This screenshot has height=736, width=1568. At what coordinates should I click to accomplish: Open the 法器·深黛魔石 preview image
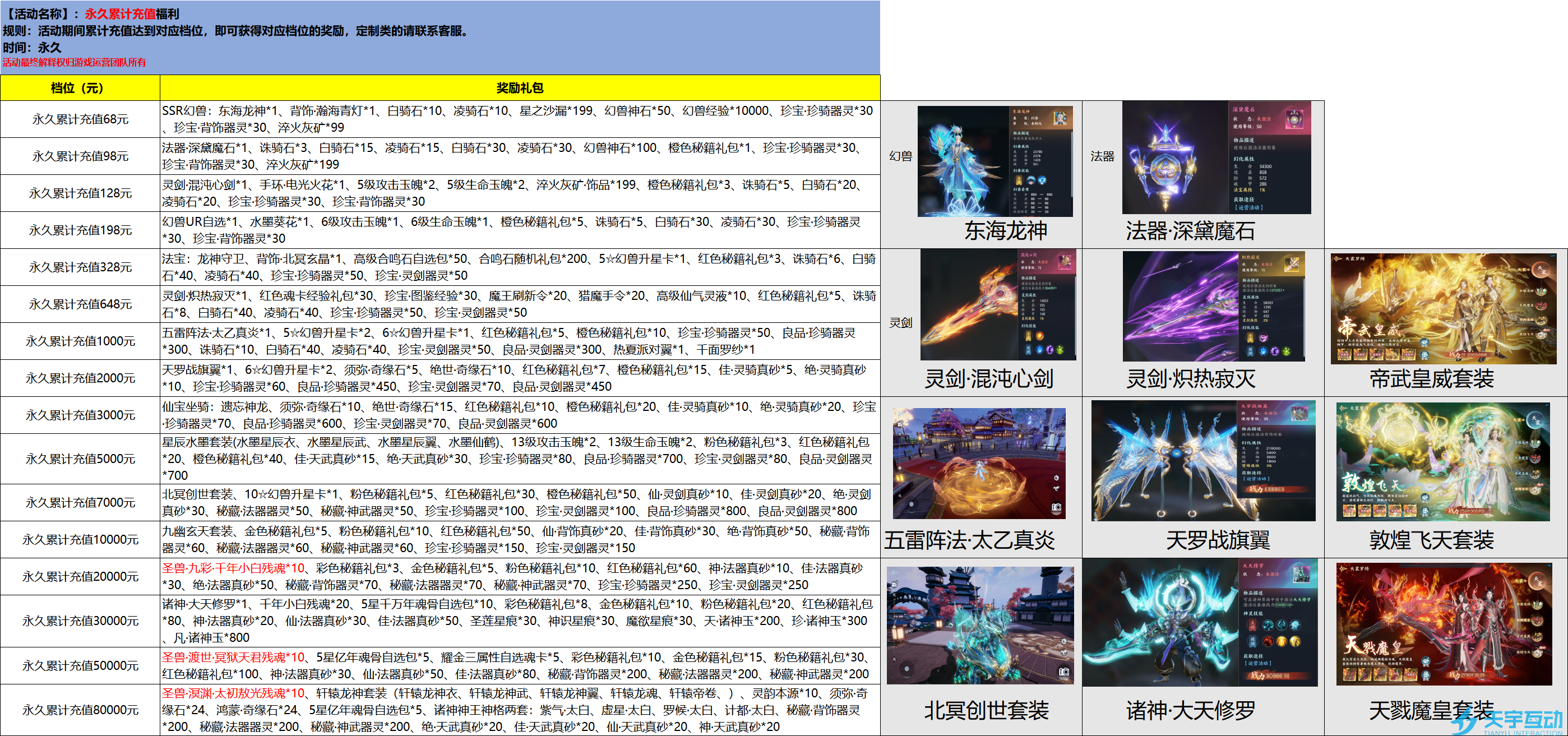tap(1216, 158)
